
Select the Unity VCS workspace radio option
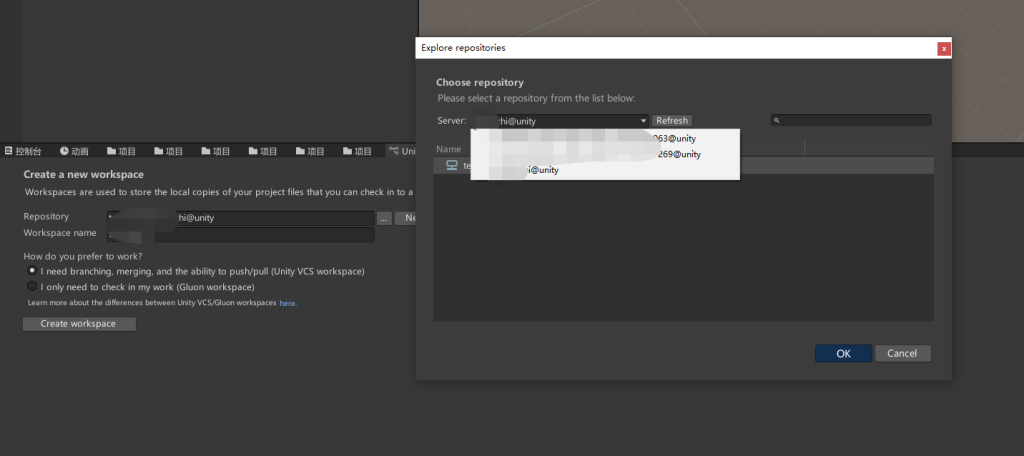tap(32, 271)
